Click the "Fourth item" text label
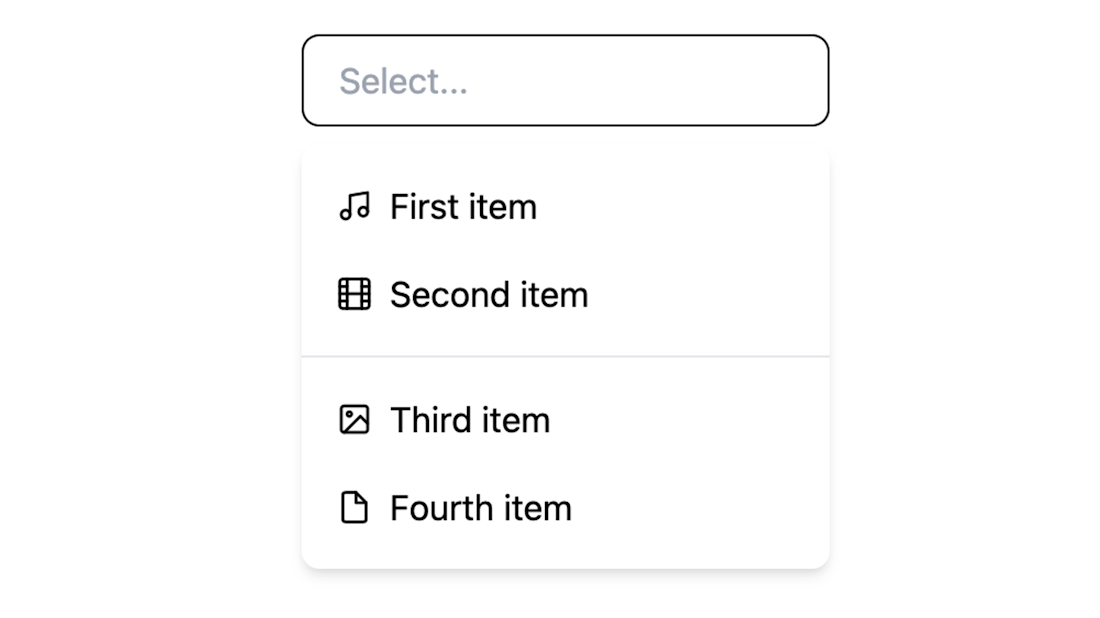Viewport: 1100px width, 618px height. (x=481, y=508)
